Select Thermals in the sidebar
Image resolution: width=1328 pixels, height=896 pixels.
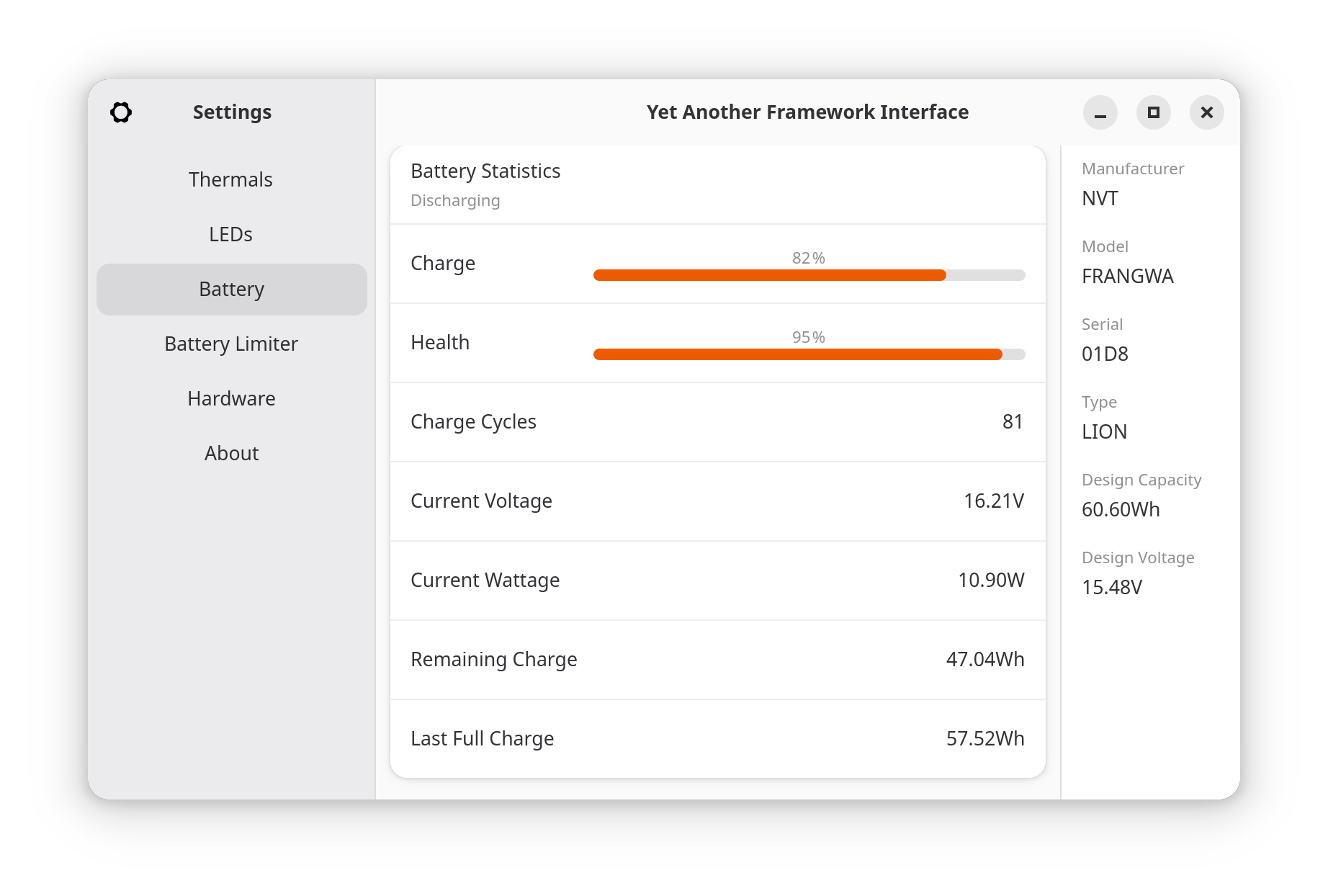230,179
